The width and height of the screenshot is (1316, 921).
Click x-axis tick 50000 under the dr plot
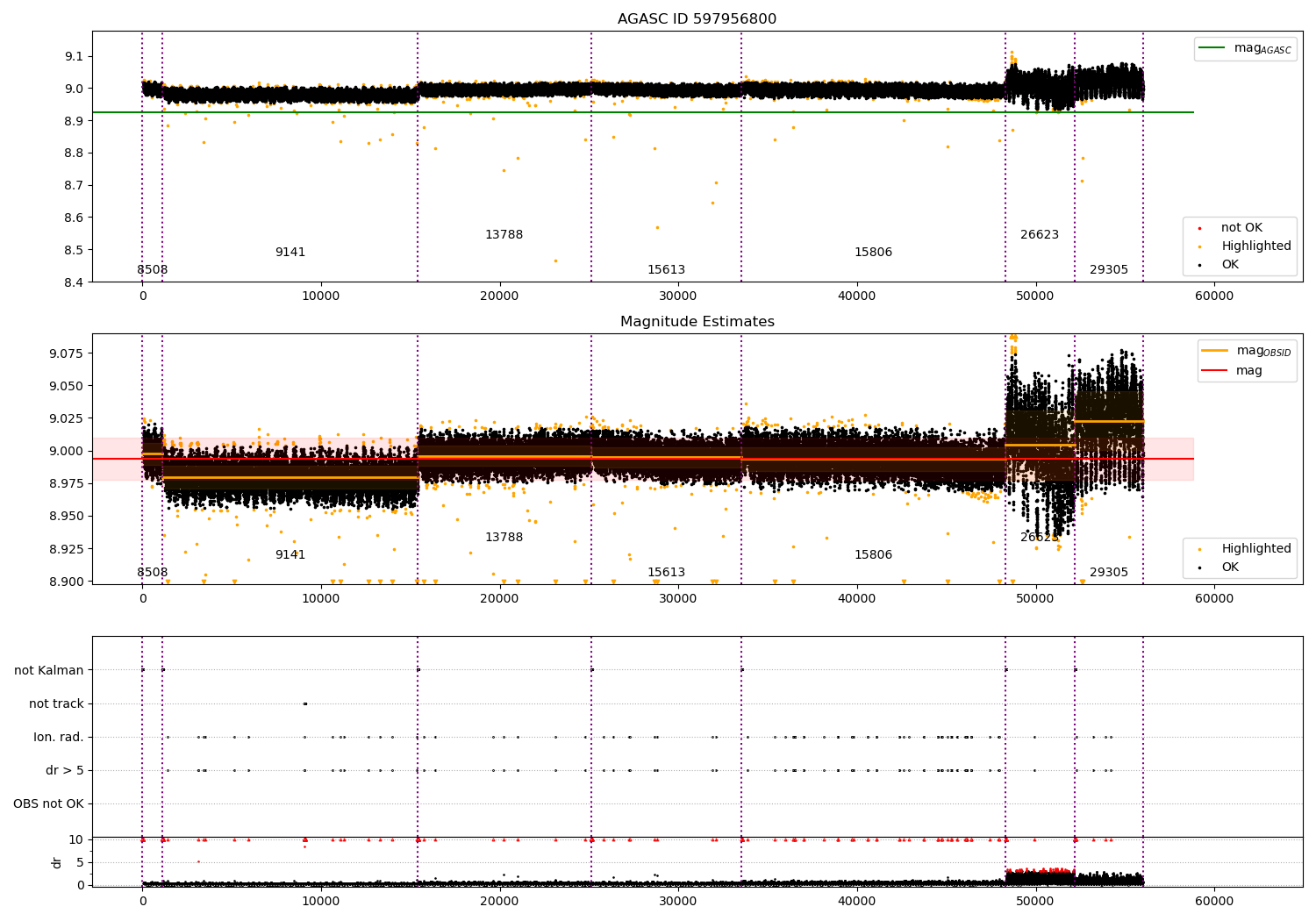[1035, 902]
